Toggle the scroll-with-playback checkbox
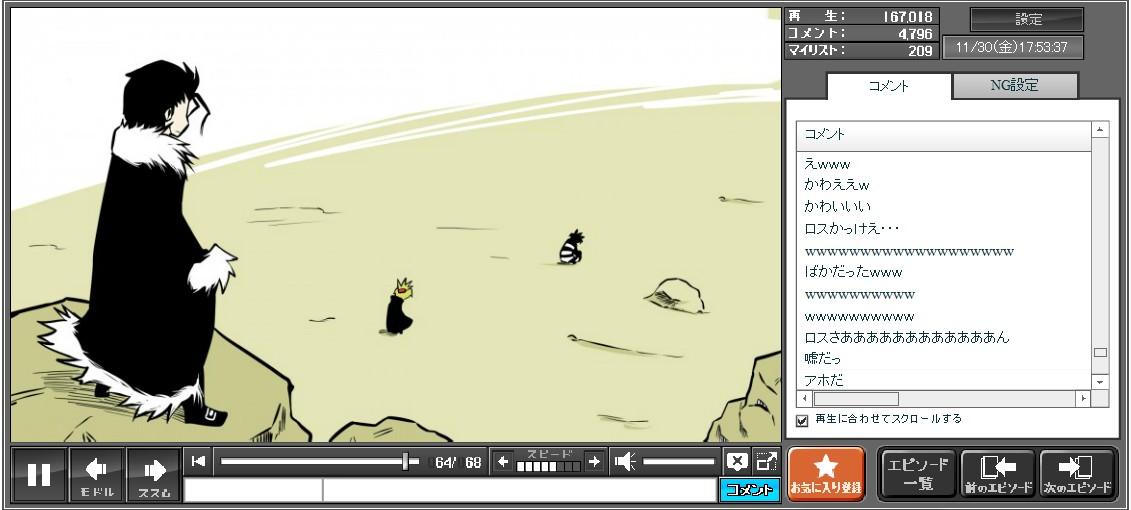This screenshot has width=1131, height=510. pyautogui.click(x=802, y=420)
